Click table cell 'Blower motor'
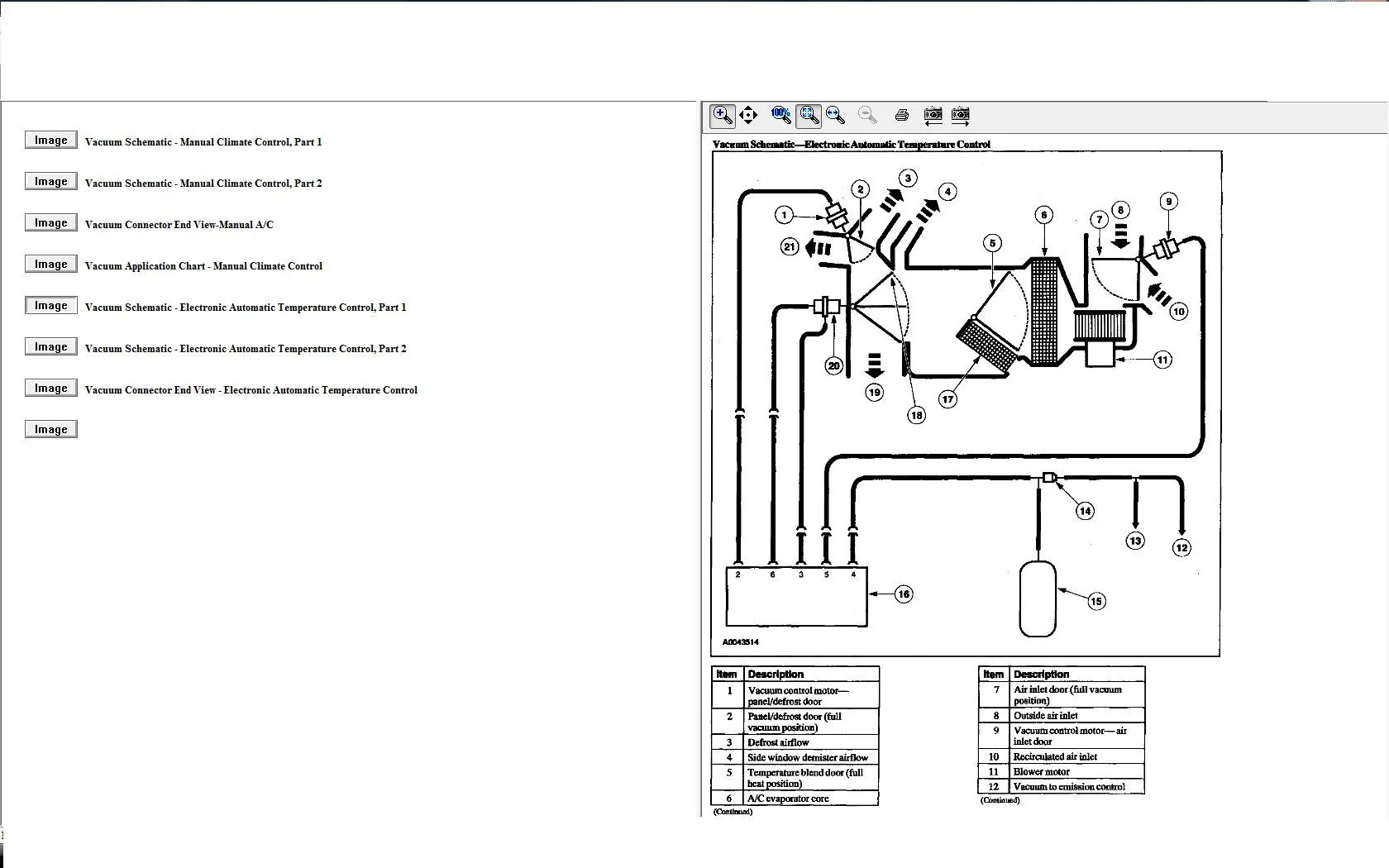This screenshot has width=1389, height=868. point(1077,771)
